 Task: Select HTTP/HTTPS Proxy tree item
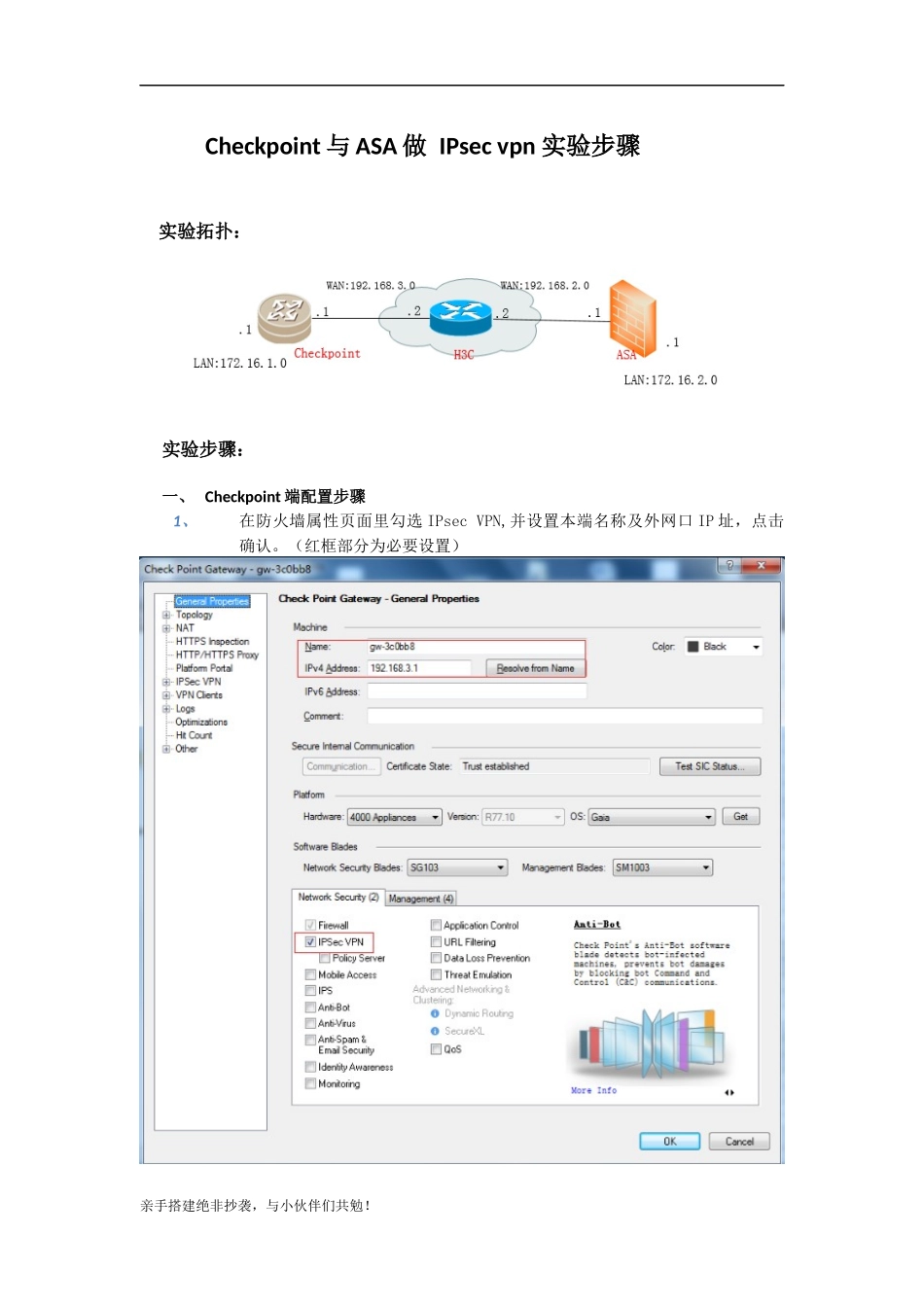click(x=217, y=654)
